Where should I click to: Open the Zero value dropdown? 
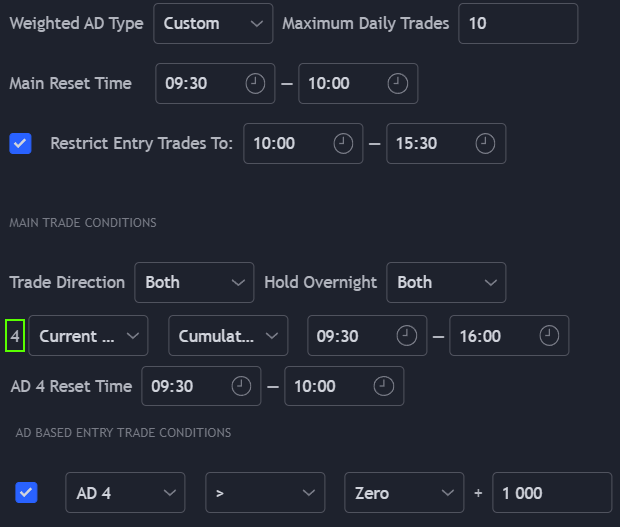click(x=403, y=493)
